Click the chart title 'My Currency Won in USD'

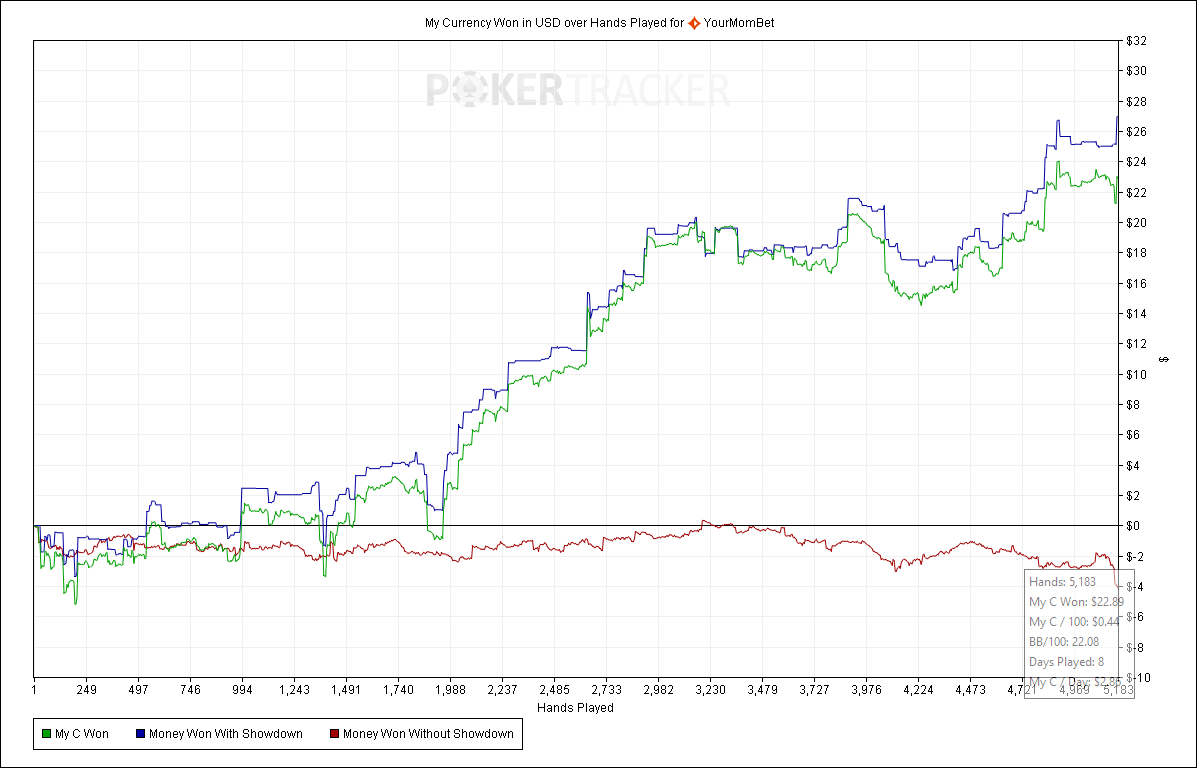[x=493, y=23]
